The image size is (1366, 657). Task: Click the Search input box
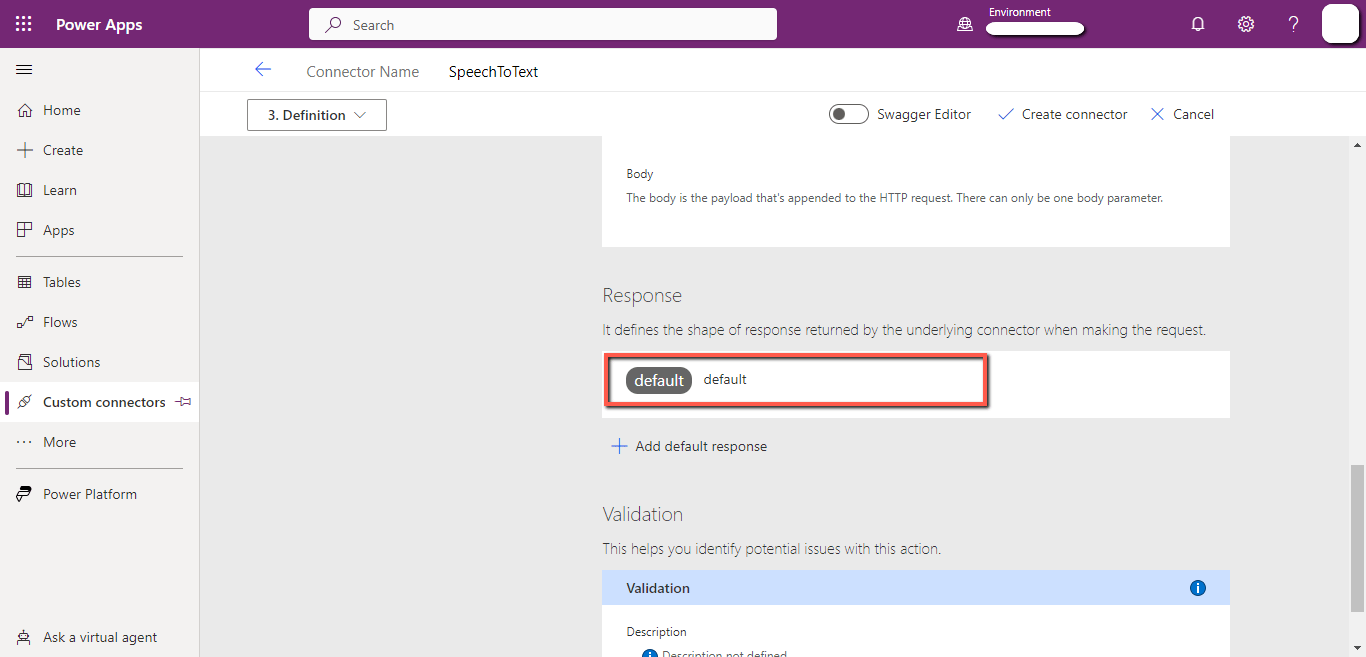pyautogui.click(x=543, y=24)
